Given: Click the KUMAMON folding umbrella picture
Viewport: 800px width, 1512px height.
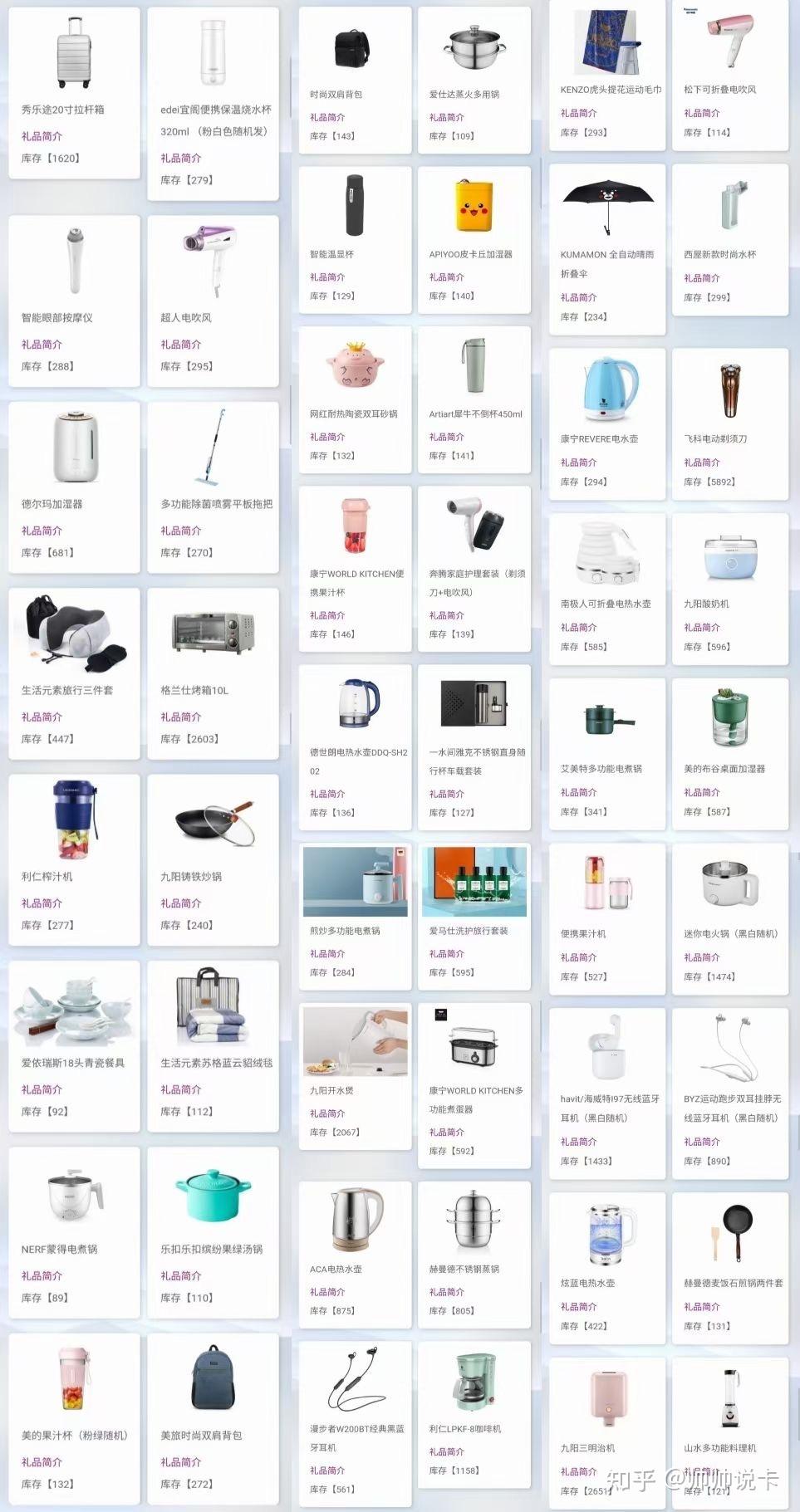Looking at the screenshot, I should pyautogui.click(x=608, y=203).
